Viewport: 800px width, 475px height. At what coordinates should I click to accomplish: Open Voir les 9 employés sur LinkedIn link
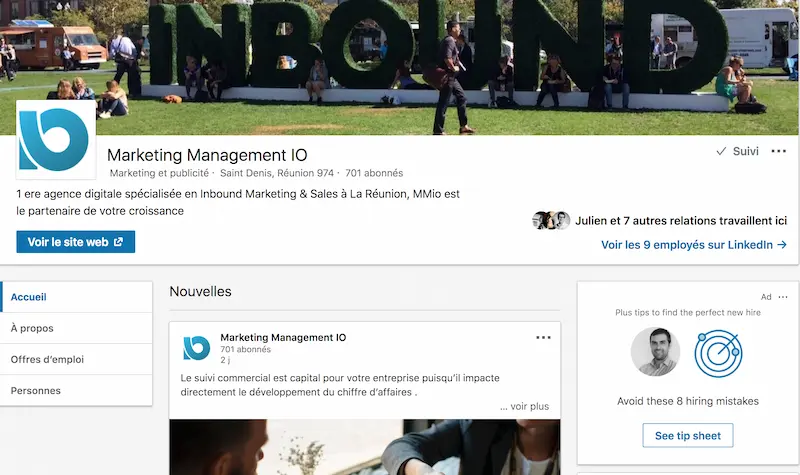click(694, 245)
